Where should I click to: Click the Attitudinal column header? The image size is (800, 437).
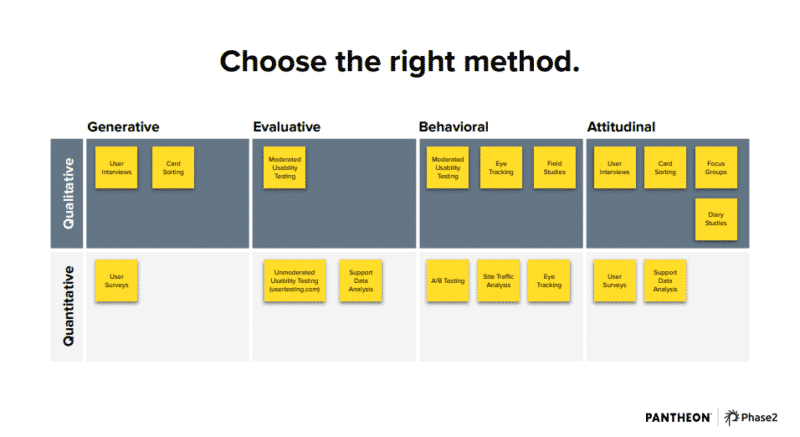coord(621,127)
